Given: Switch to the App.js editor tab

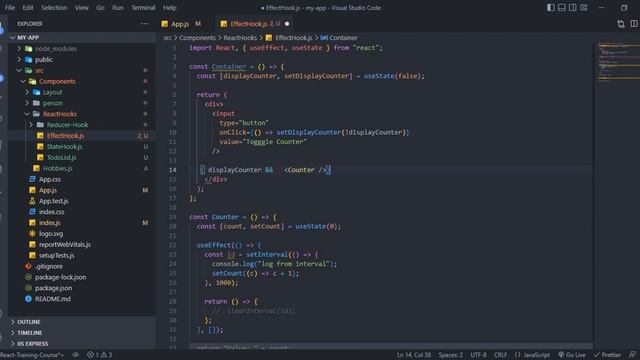Looking at the screenshot, I should click(x=181, y=24).
